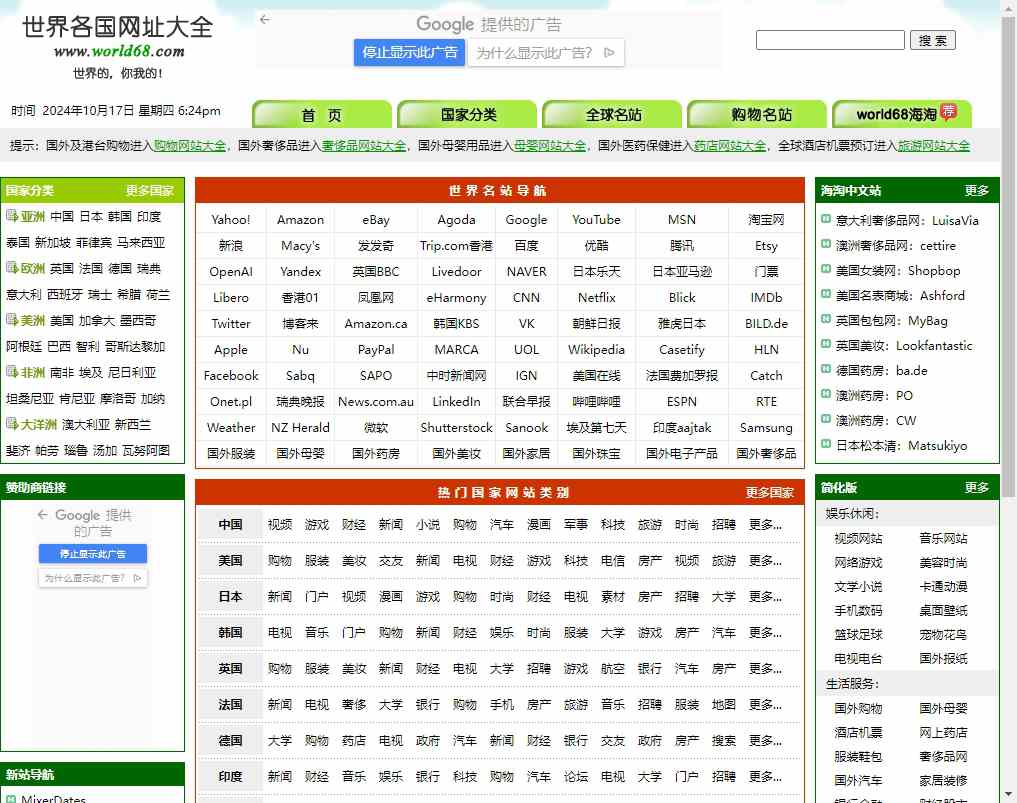The image size is (1017, 803).
Task: Open the 购物网站大全 link in tips bar
Action: tap(190, 146)
